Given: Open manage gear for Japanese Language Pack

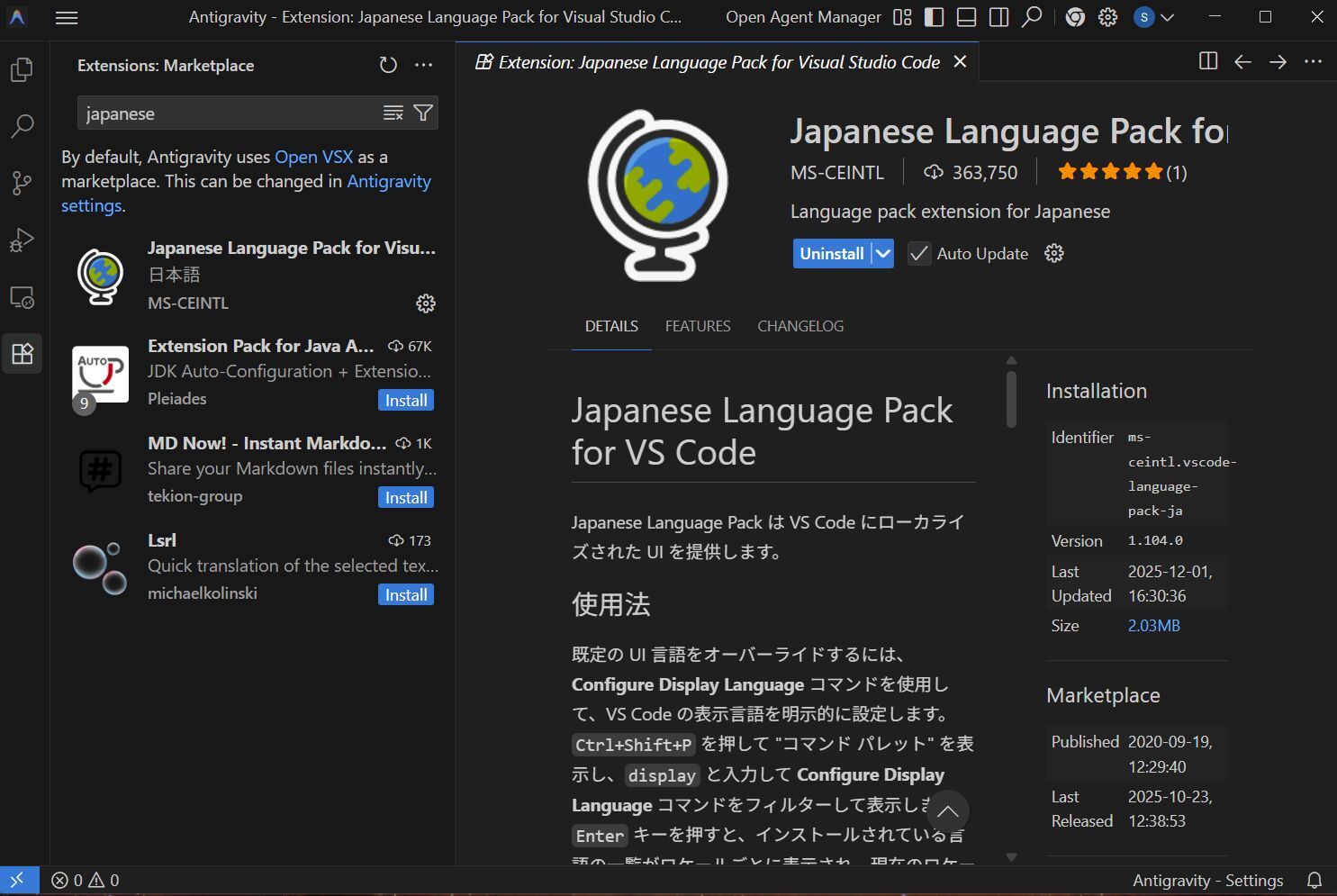Looking at the screenshot, I should 426,303.
